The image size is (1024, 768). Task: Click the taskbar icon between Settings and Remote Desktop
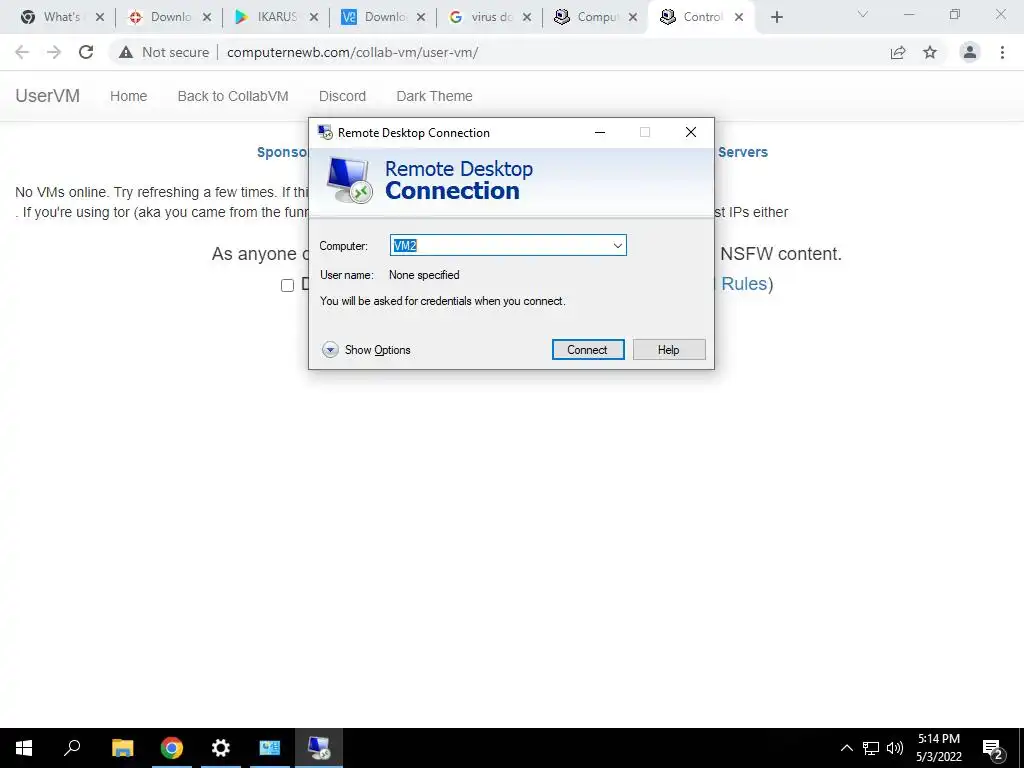(270, 748)
